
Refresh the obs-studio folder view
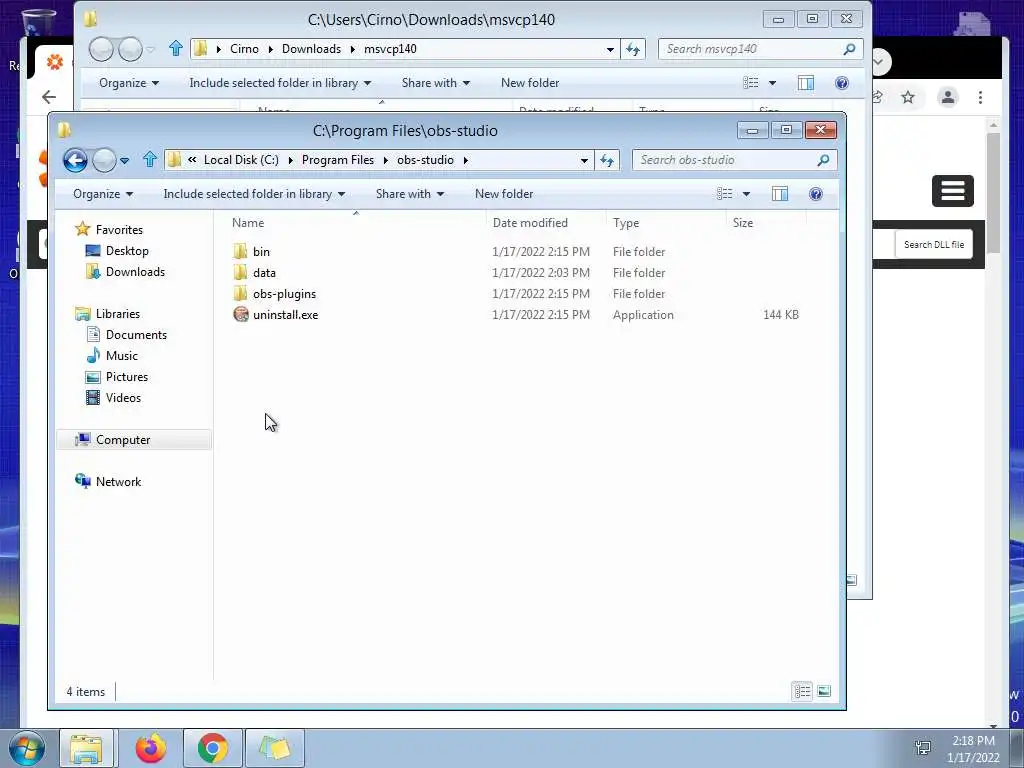coord(607,160)
